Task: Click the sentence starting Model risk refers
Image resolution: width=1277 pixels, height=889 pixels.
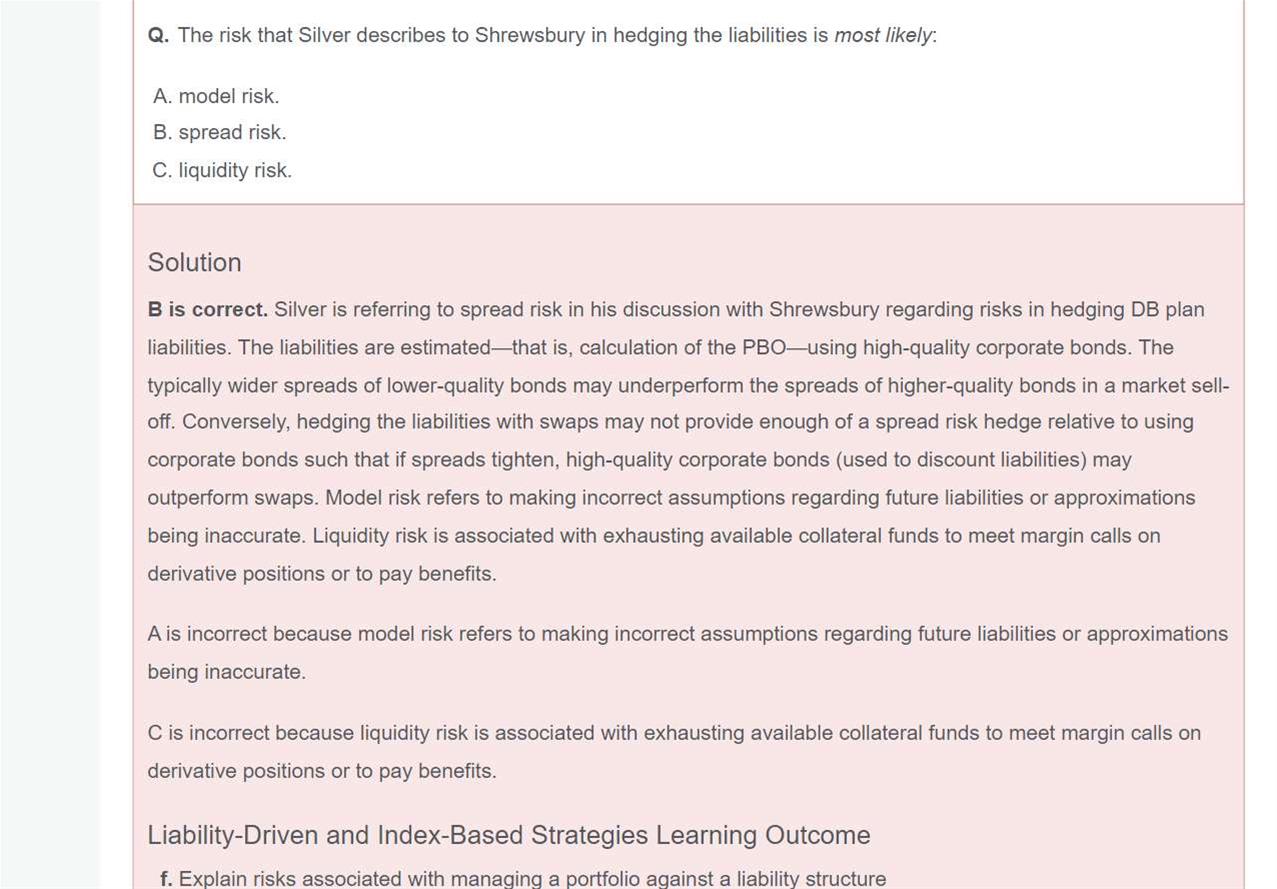Action: (x=760, y=498)
